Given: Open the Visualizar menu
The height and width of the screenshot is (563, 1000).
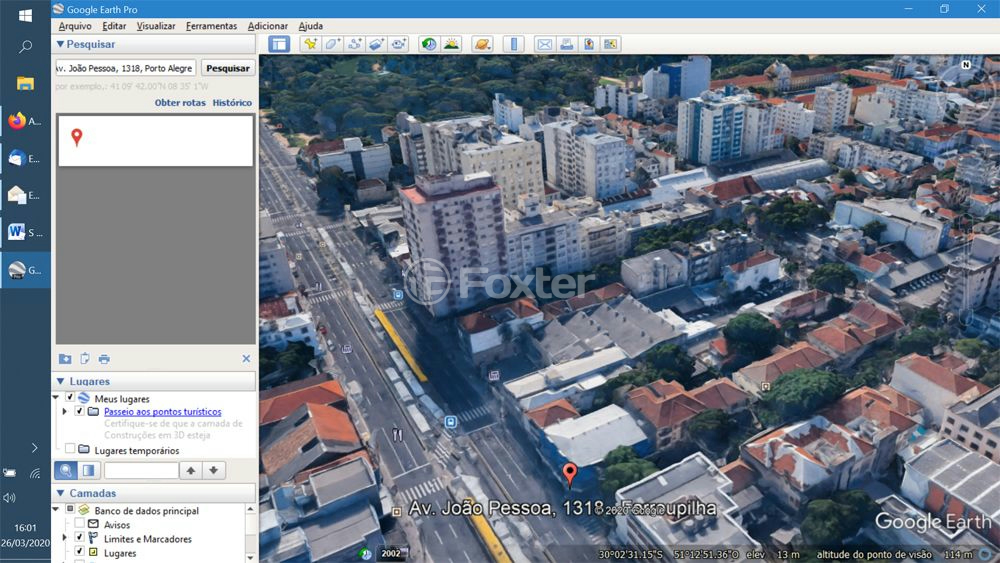Looking at the screenshot, I should point(156,26).
